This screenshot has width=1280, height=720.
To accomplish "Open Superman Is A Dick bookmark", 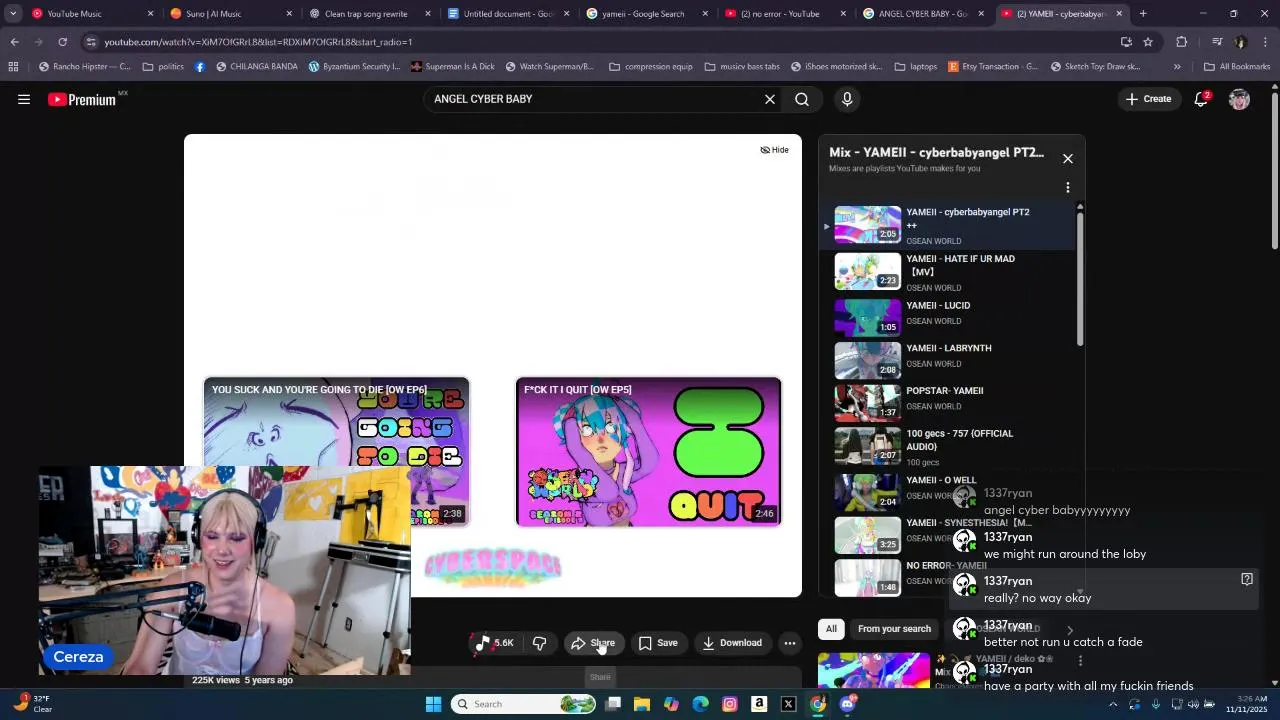I will [x=452, y=67].
